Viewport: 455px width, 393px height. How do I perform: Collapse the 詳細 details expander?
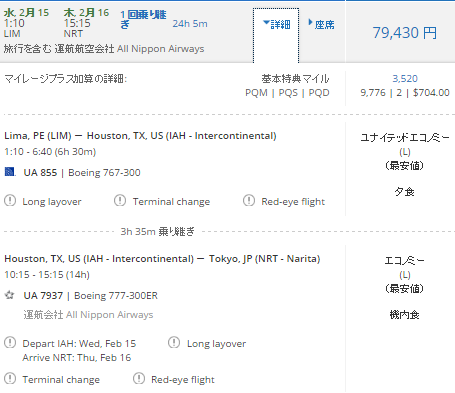[276, 24]
